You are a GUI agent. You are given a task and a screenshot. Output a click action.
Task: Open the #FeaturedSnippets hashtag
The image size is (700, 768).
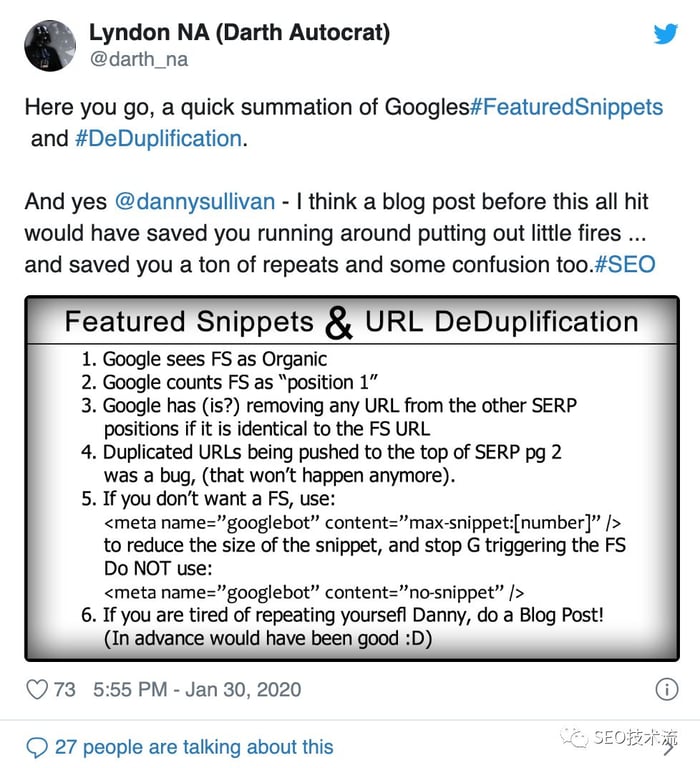pyautogui.click(x=566, y=108)
